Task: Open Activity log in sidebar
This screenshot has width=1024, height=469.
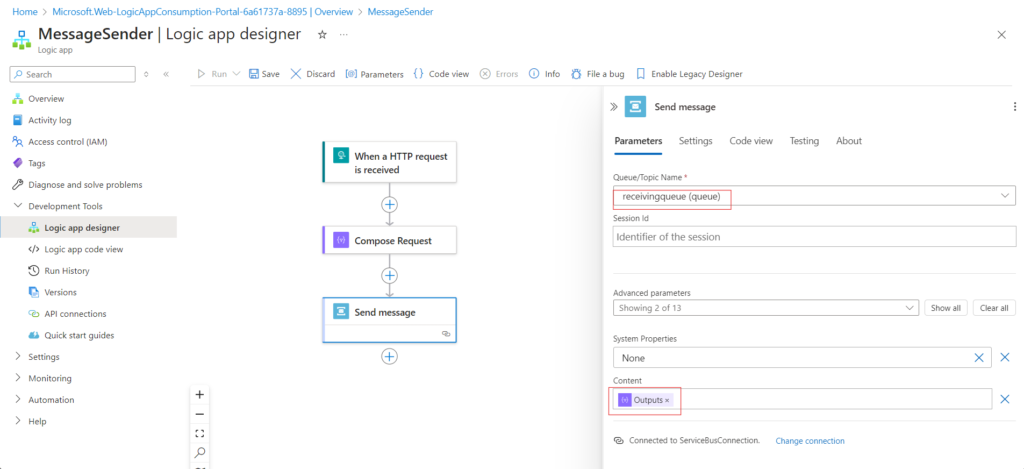Action: 50,120
